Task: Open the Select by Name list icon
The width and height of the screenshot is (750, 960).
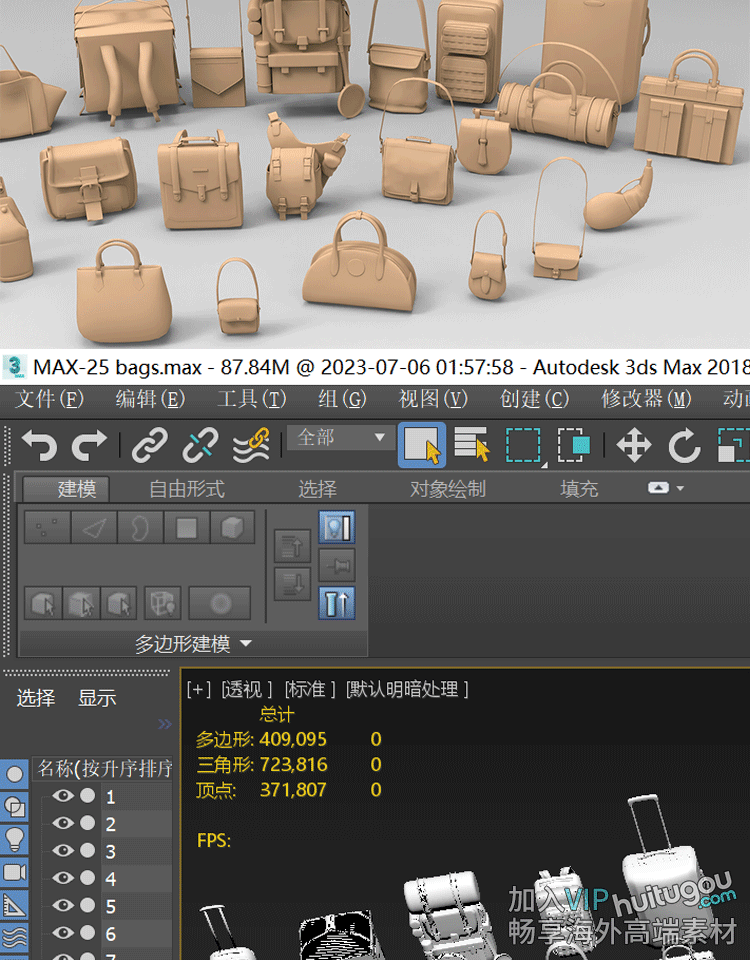Action: pyautogui.click(x=471, y=445)
